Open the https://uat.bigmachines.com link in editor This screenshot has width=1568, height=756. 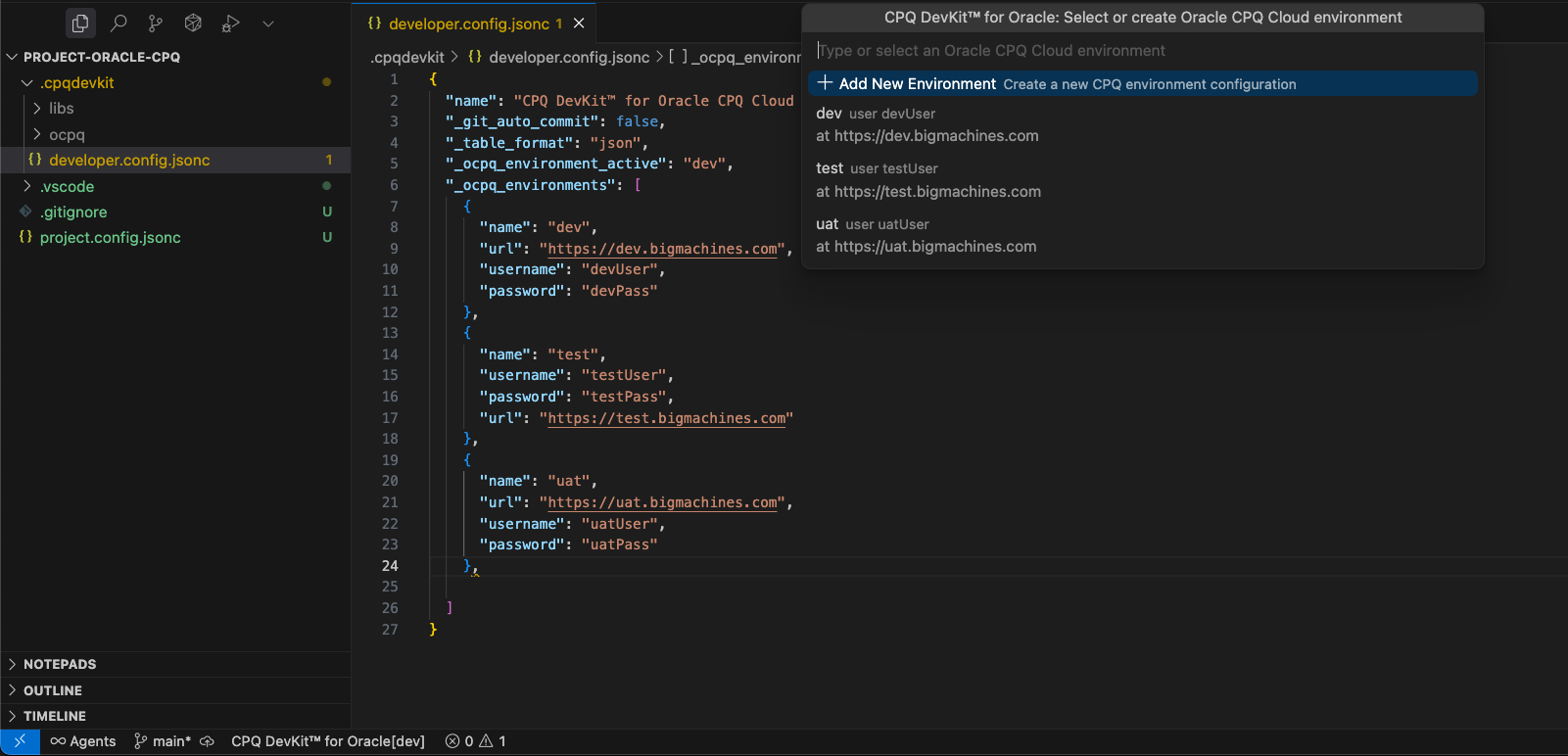click(663, 502)
